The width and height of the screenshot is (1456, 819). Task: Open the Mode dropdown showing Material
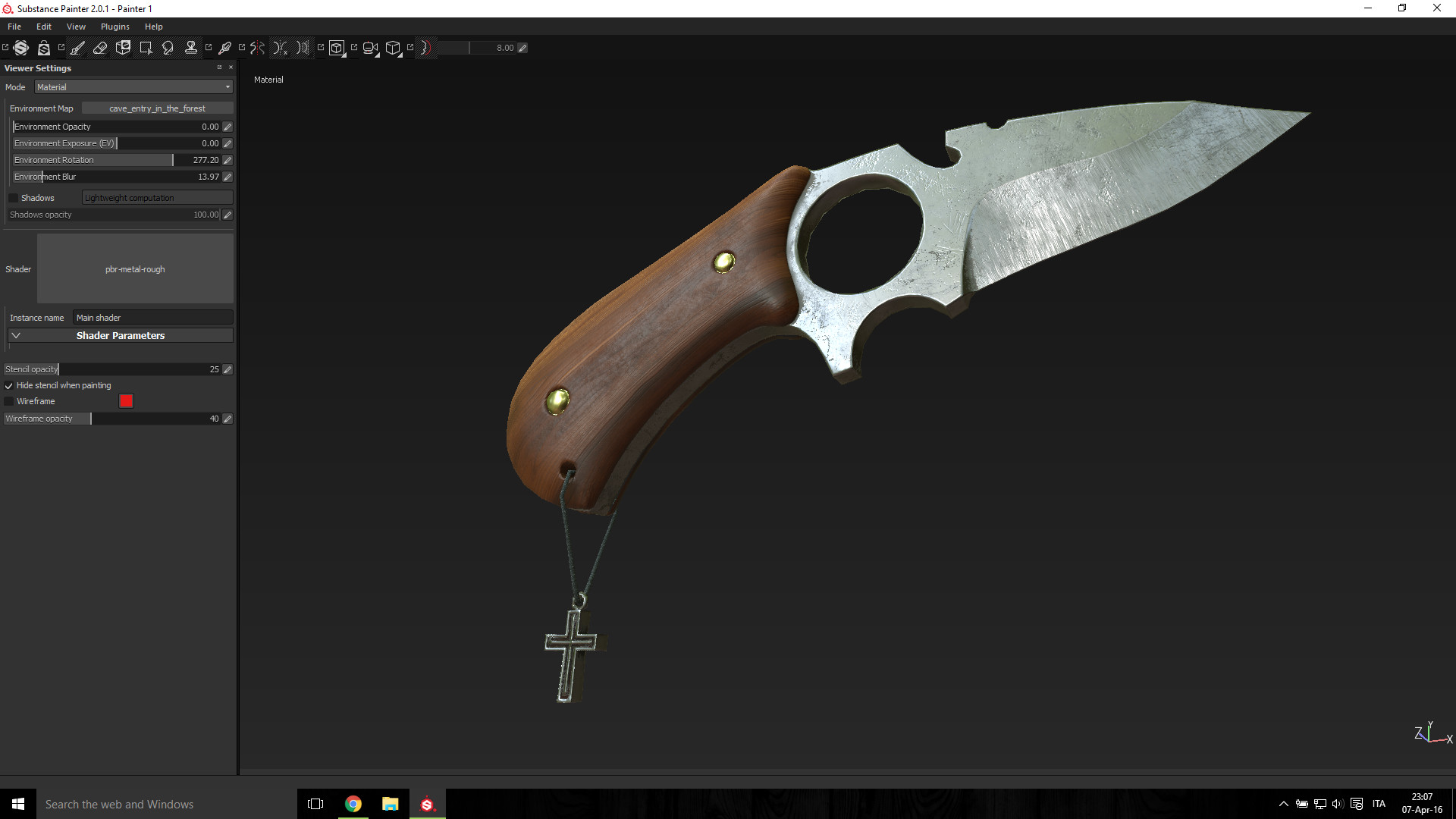pyautogui.click(x=133, y=86)
